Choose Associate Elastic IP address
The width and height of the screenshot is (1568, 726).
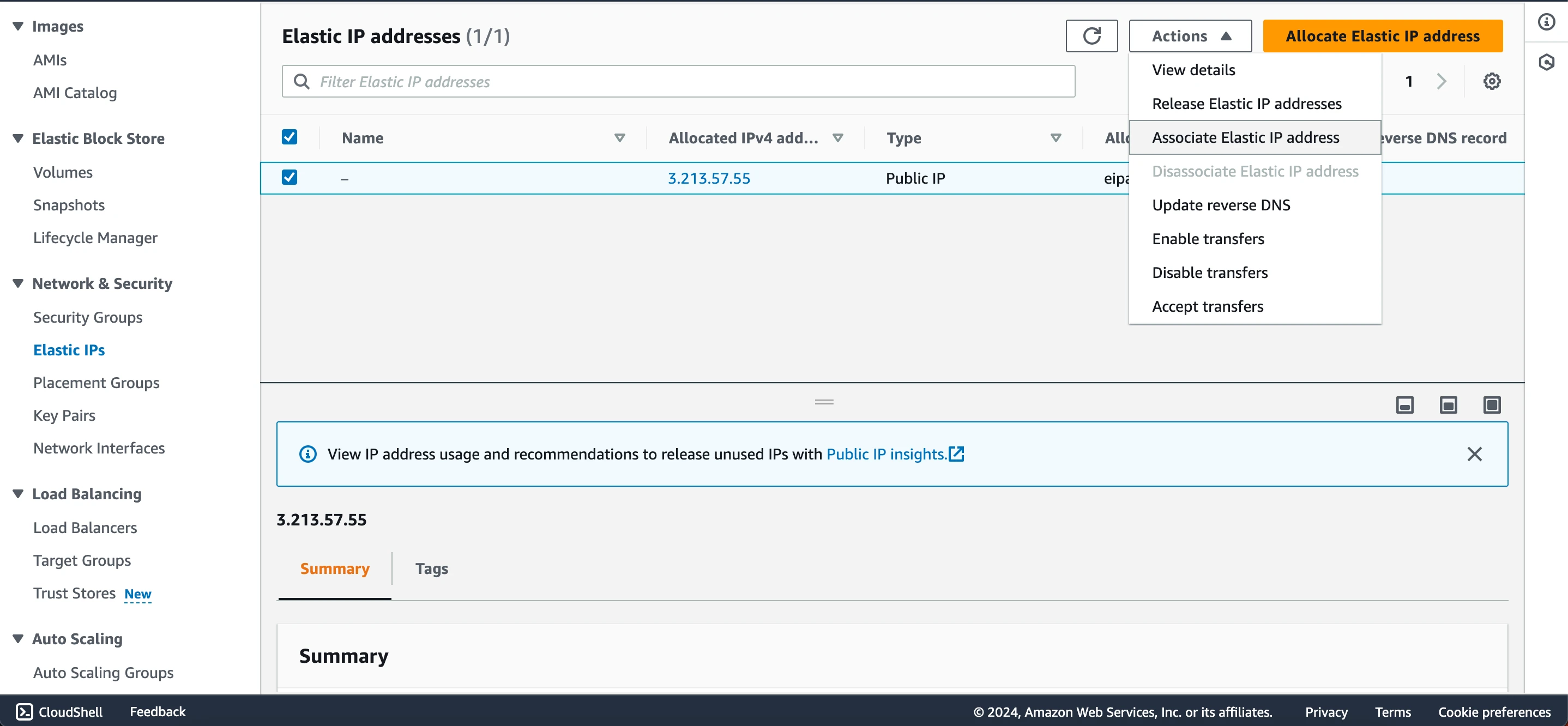[x=1255, y=137]
